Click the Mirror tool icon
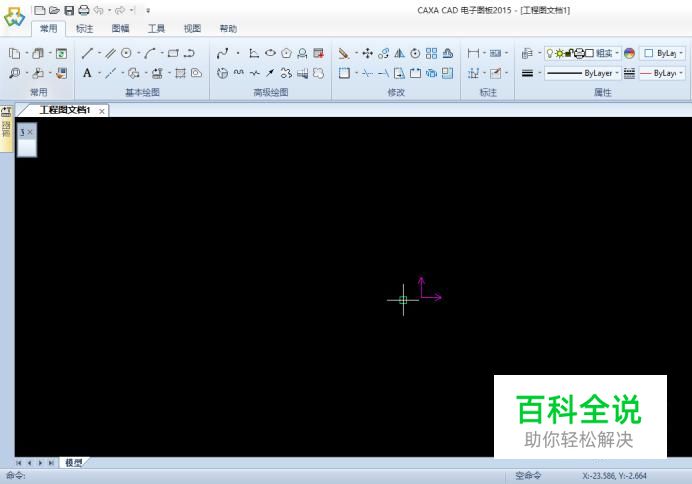This screenshot has height=484, width=692. click(x=399, y=53)
